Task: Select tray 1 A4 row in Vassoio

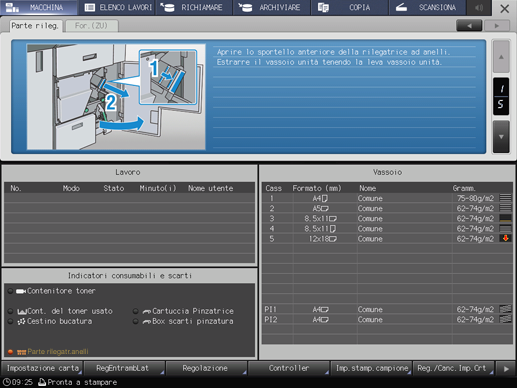Action: (387, 198)
